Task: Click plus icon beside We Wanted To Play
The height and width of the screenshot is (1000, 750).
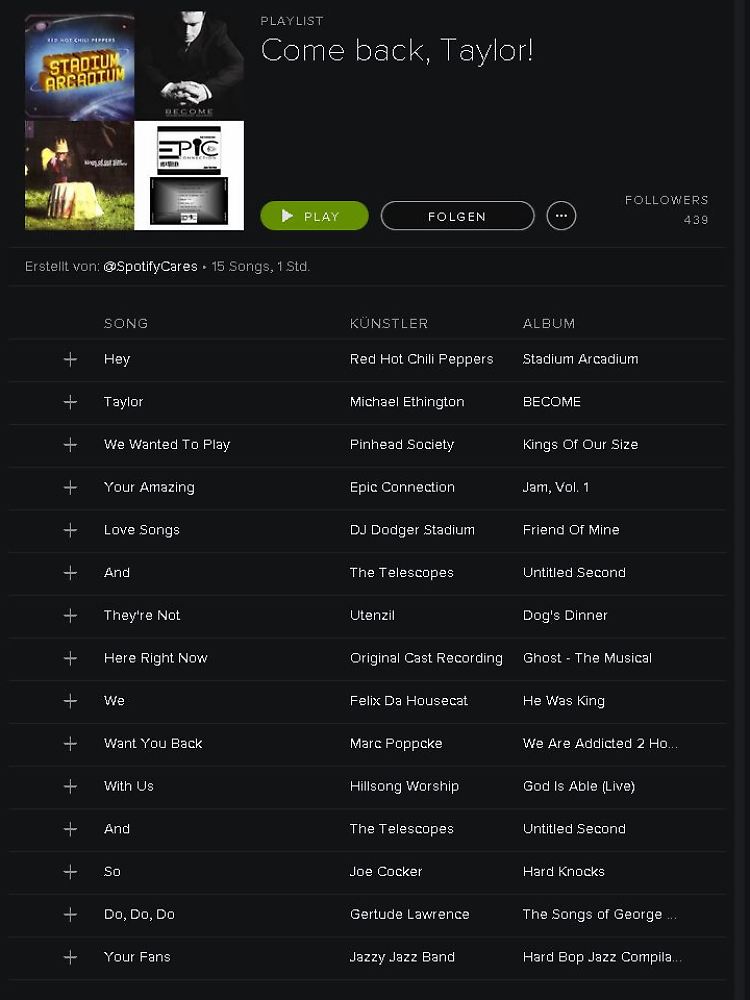Action: coord(70,445)
